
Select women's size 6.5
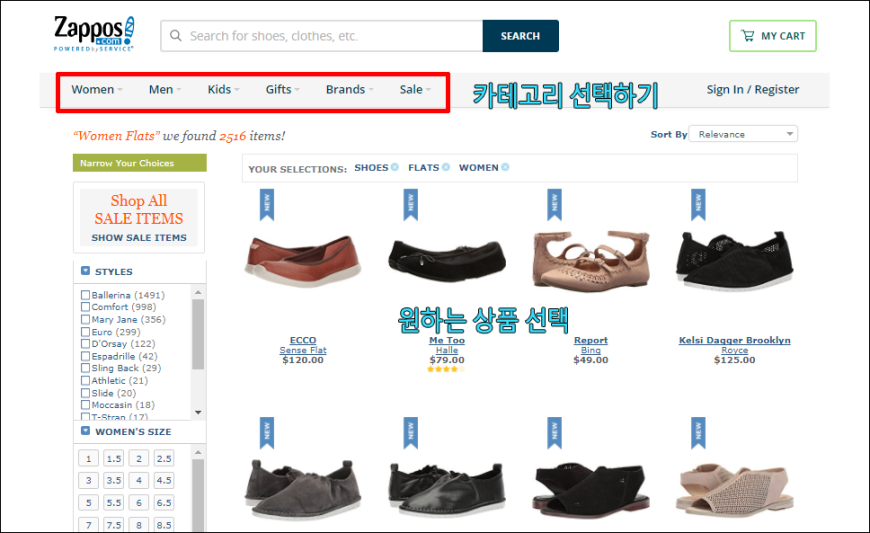[x=164, y=502]
